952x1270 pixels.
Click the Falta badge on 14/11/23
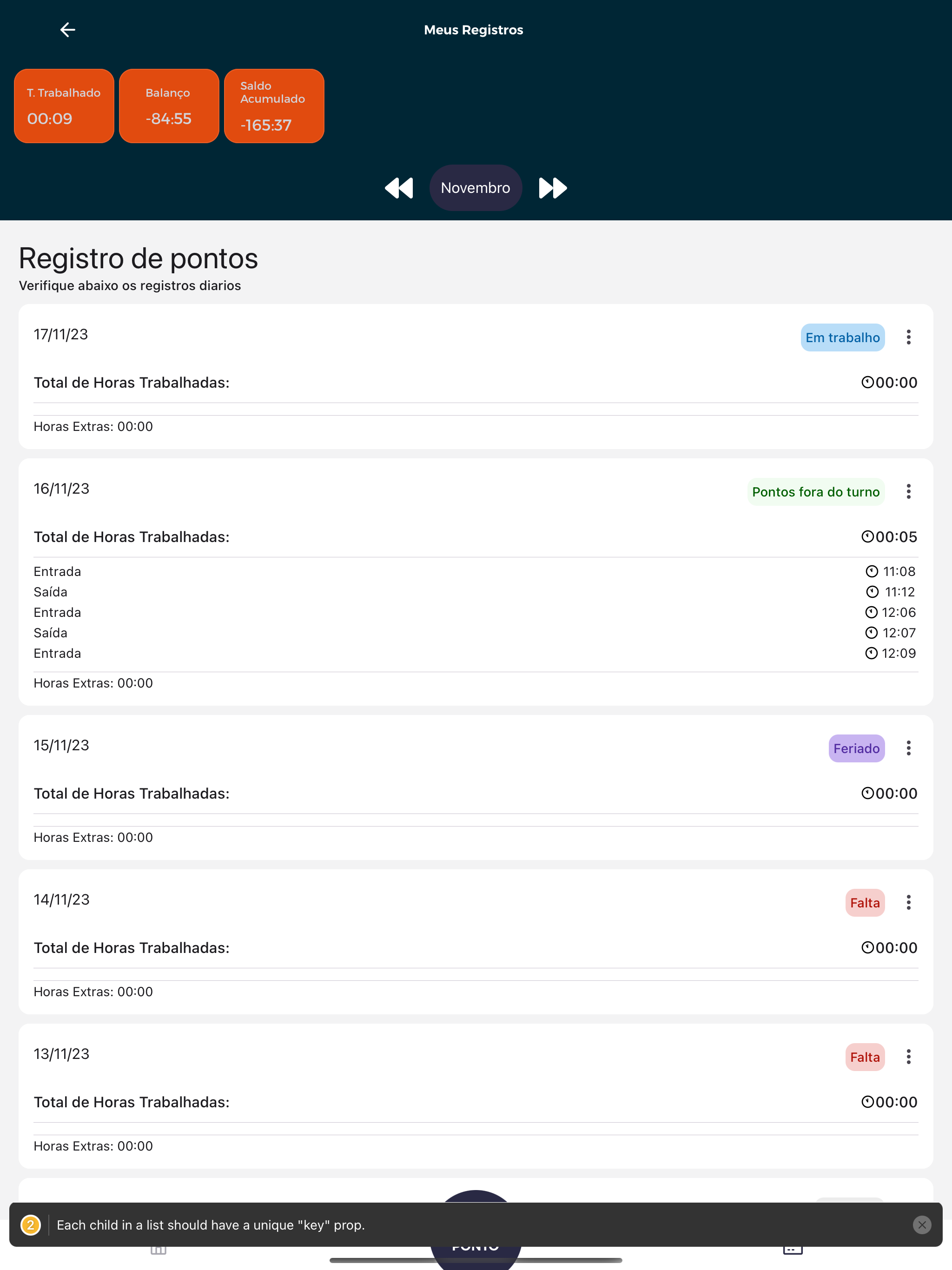pos(865,903)
